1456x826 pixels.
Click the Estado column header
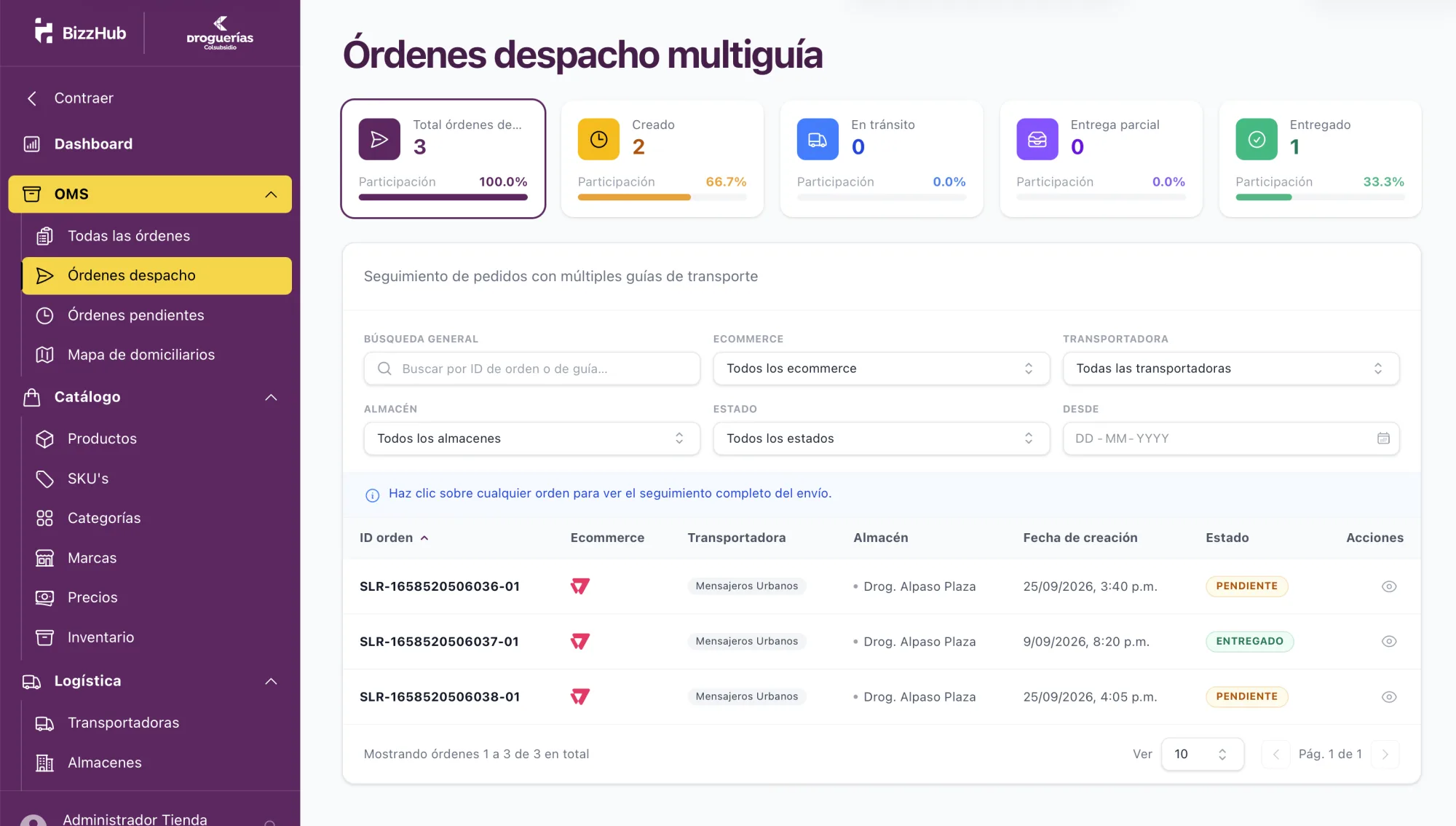click(1227, 538)
